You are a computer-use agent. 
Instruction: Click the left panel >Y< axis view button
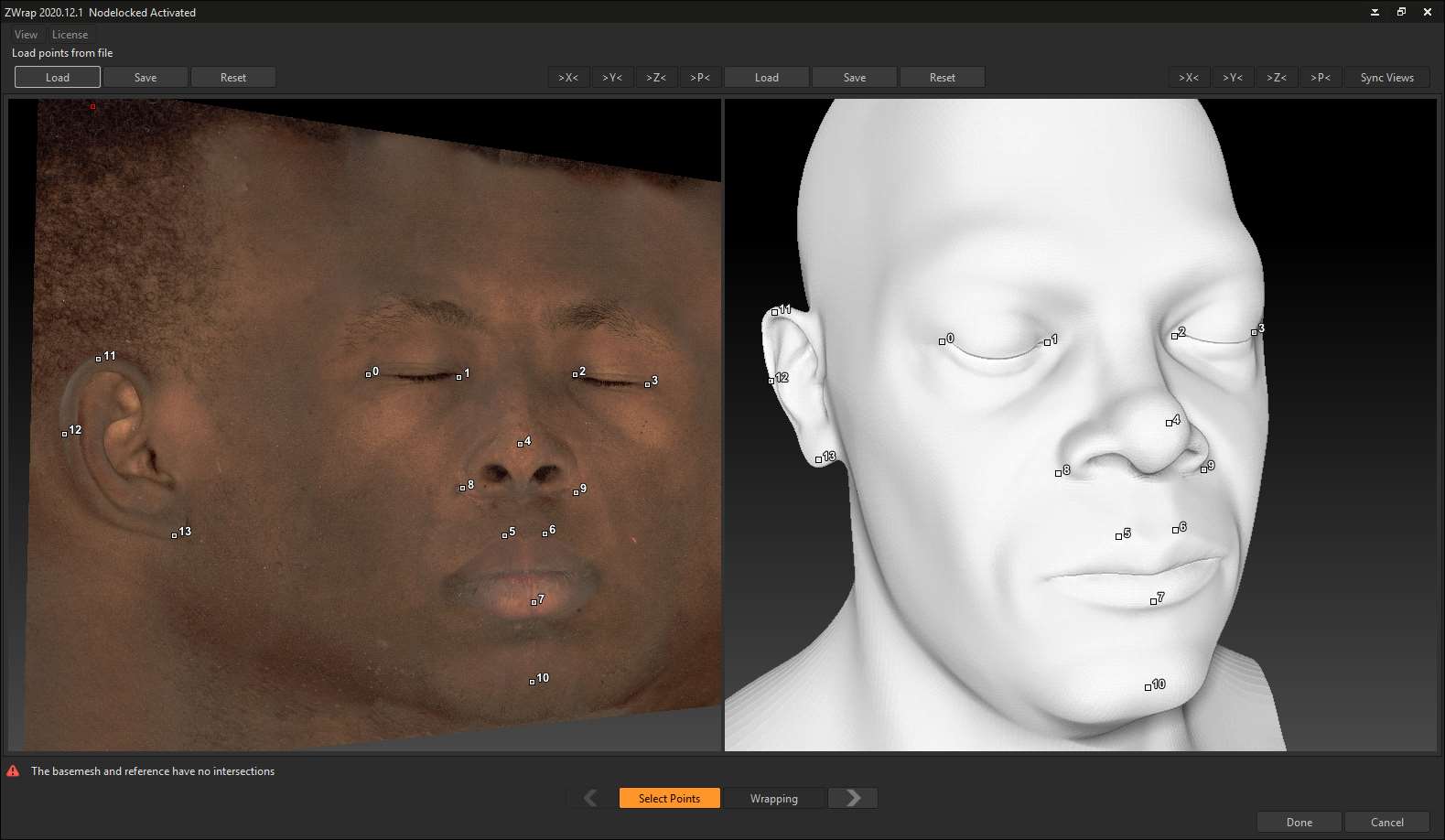point(612,78)
